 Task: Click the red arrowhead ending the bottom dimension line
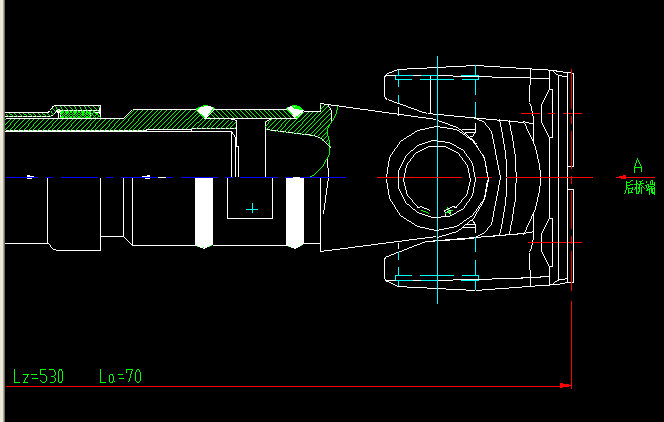pos(565,385)
